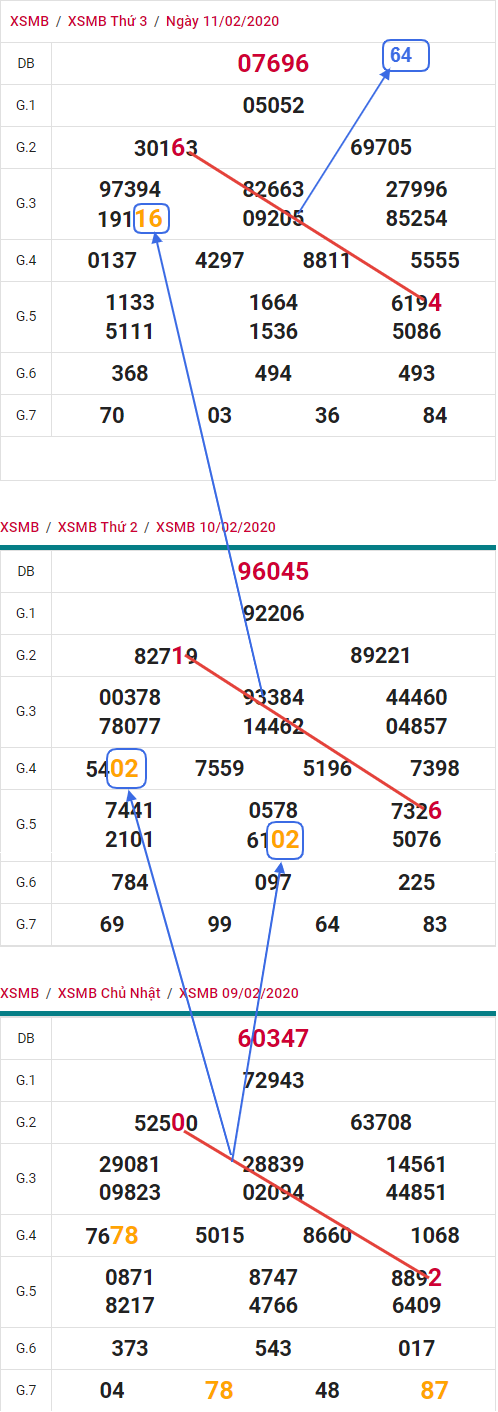
Task: Click the number 5555 in G.4 row
Action: (434, 261)
